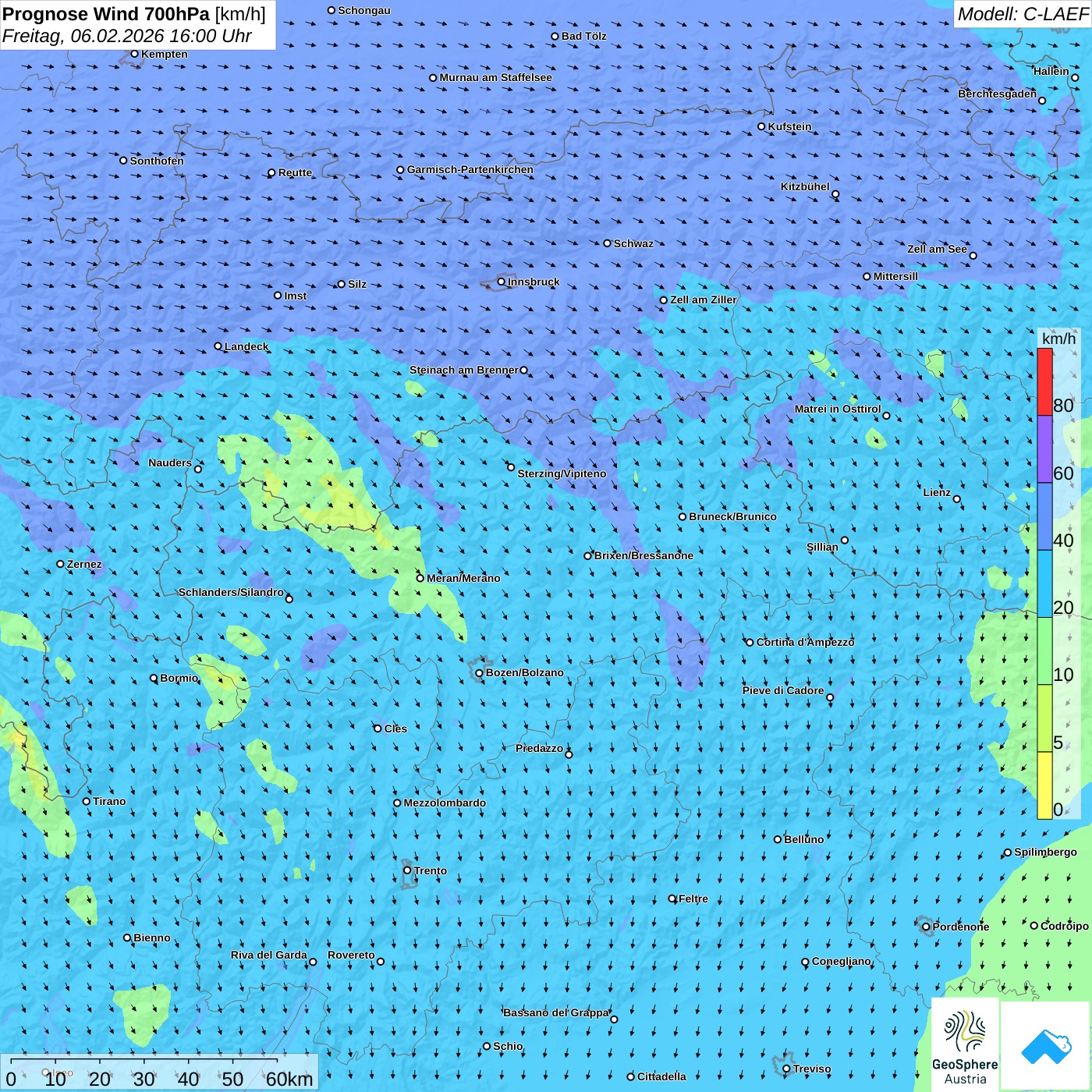The width and height of the screenshot is (1092, 1092).
Task: Click the Innsbruck city marker
Action: [x=502, y=282]
